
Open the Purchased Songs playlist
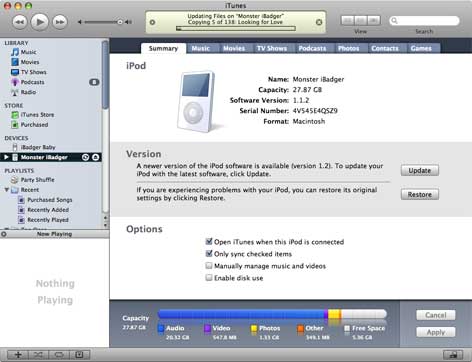point(50,200)
